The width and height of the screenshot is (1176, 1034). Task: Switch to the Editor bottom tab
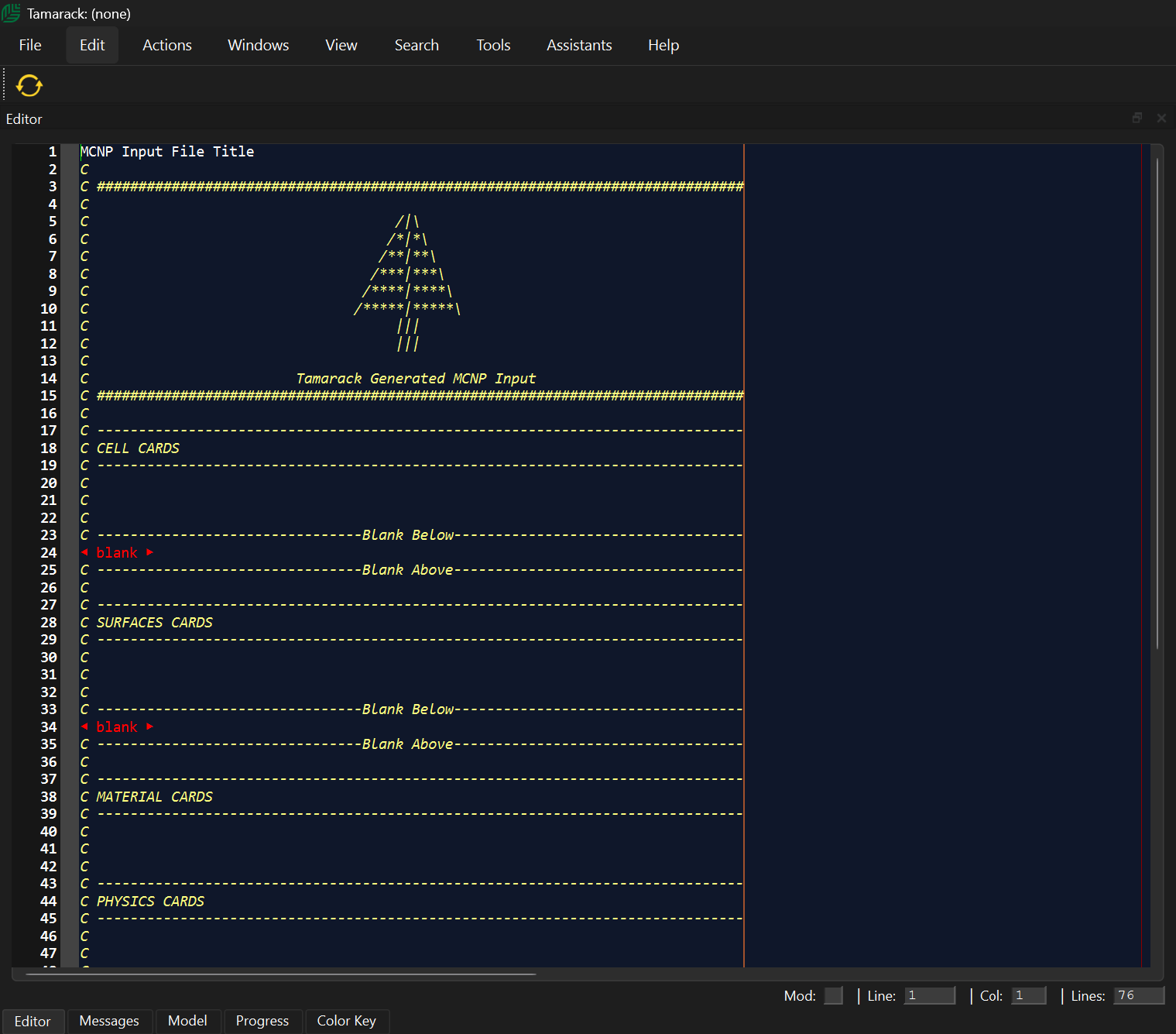click(x=33, y=1021)
